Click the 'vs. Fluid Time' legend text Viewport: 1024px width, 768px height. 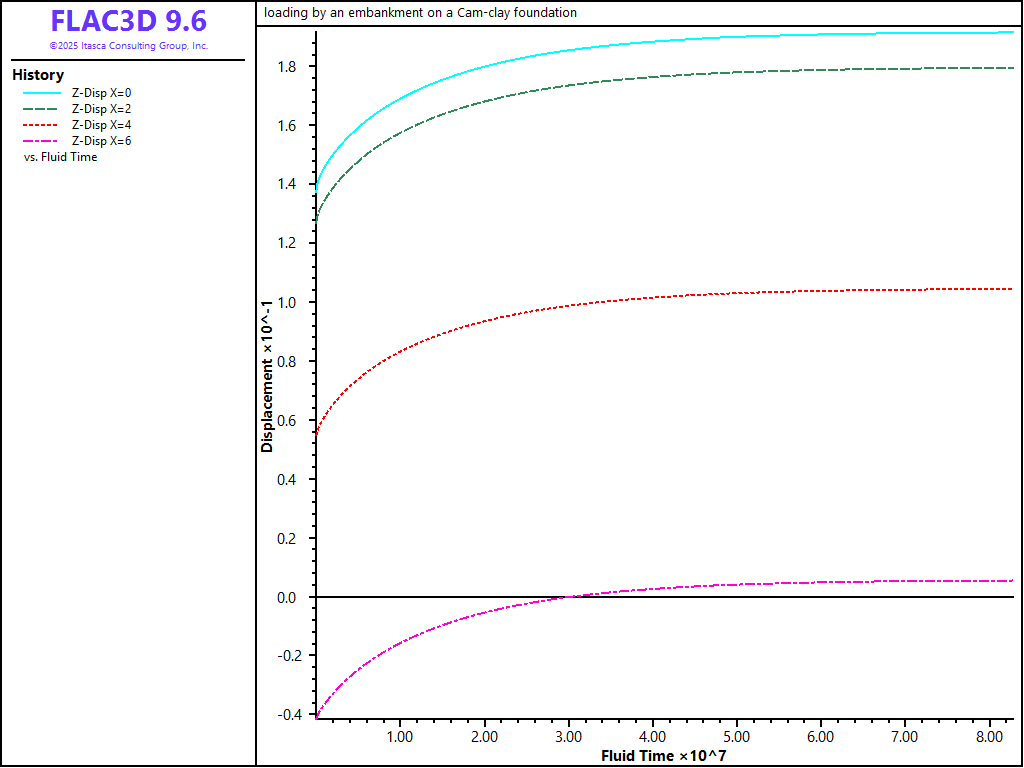pyautogui.click(x=60, y=157)
